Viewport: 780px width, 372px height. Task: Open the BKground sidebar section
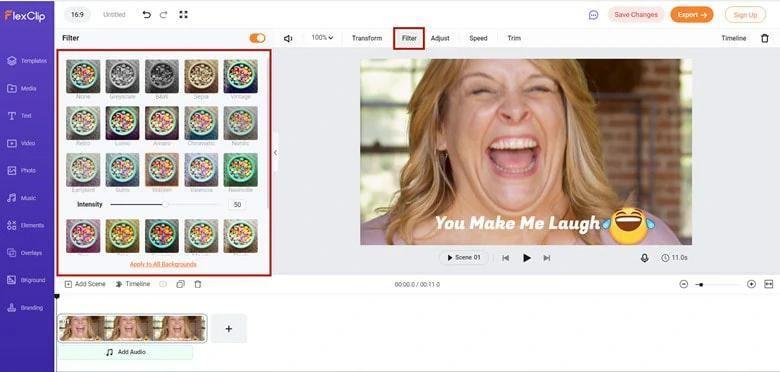pos(26,280)
